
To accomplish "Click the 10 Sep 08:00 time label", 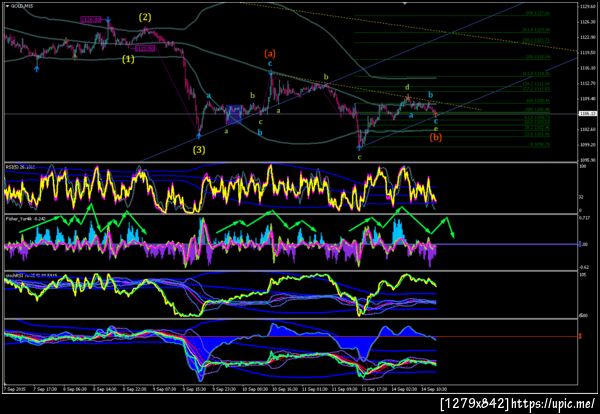I will point(253,389).
